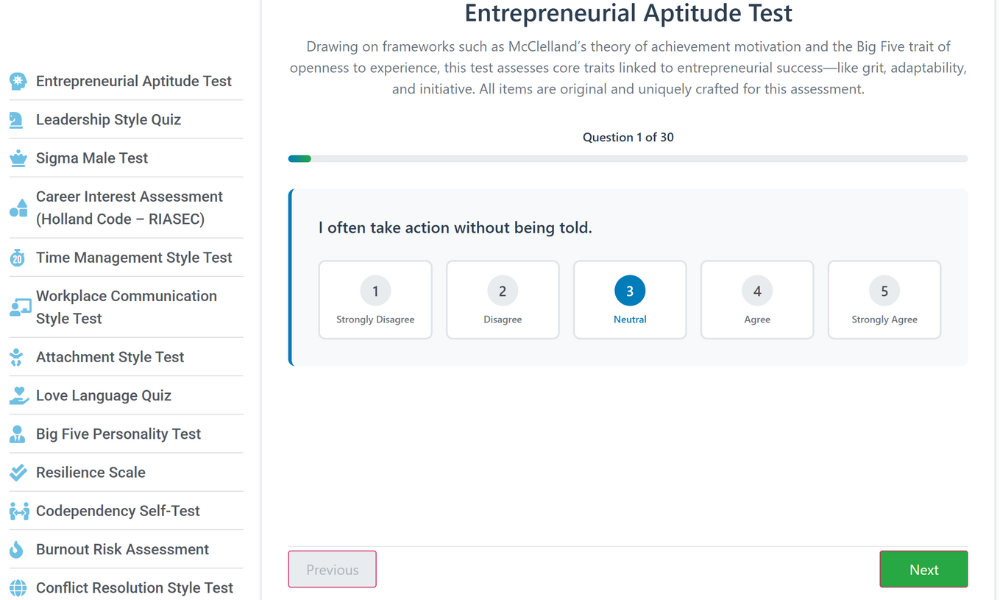The height and width of the screenshot is (600, 1000).
Task: Select the Workplace Communication chat icon
Action: [x=17, y=306]
